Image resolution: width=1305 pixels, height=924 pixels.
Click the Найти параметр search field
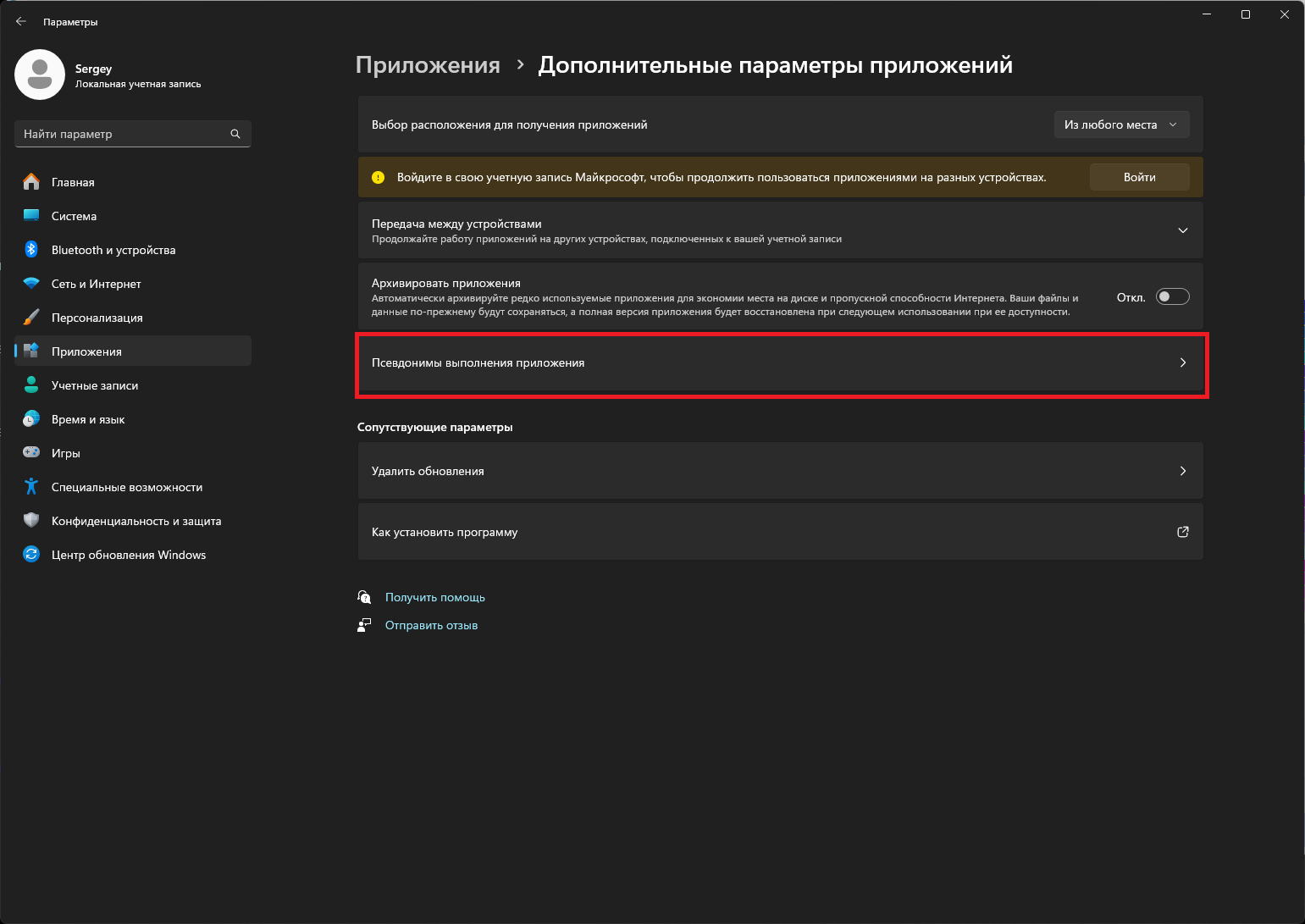click(124, 134)
